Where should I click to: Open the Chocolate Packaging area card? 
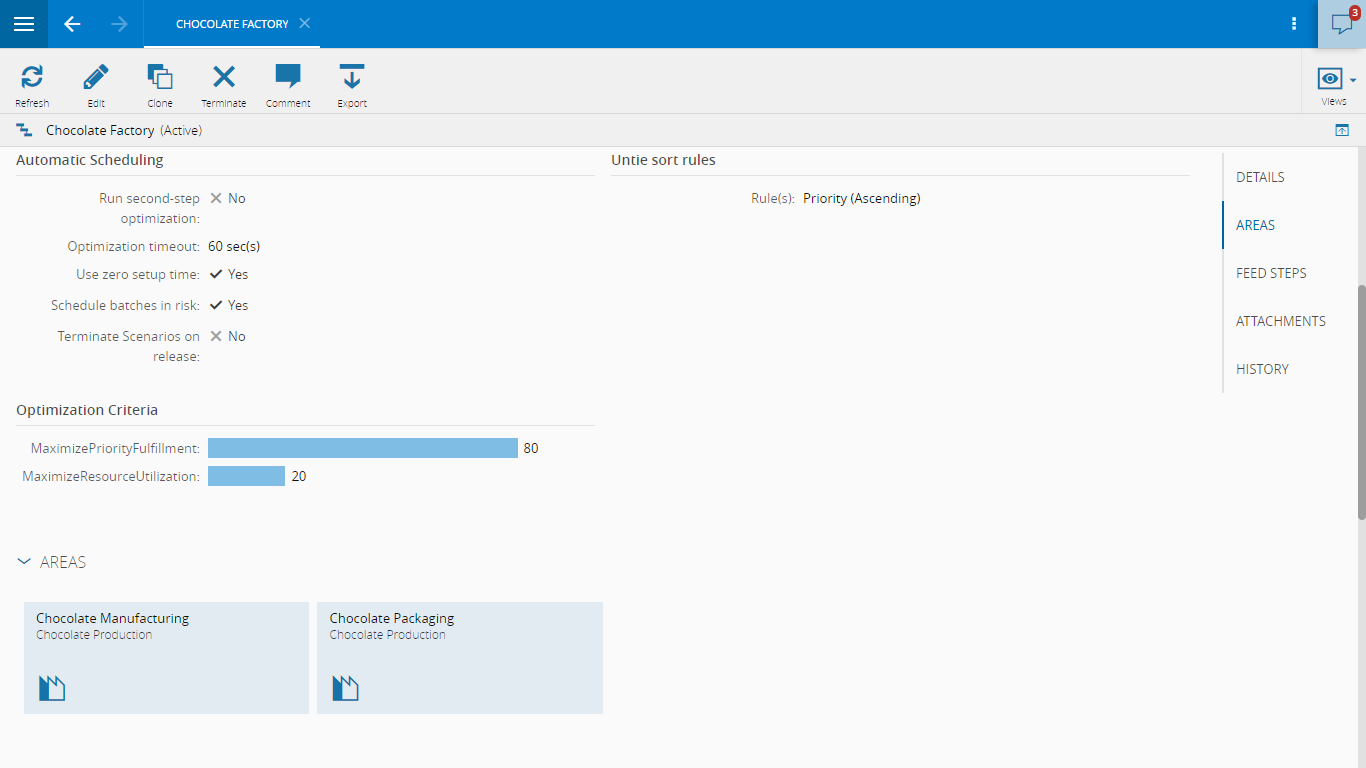[459, 657]
